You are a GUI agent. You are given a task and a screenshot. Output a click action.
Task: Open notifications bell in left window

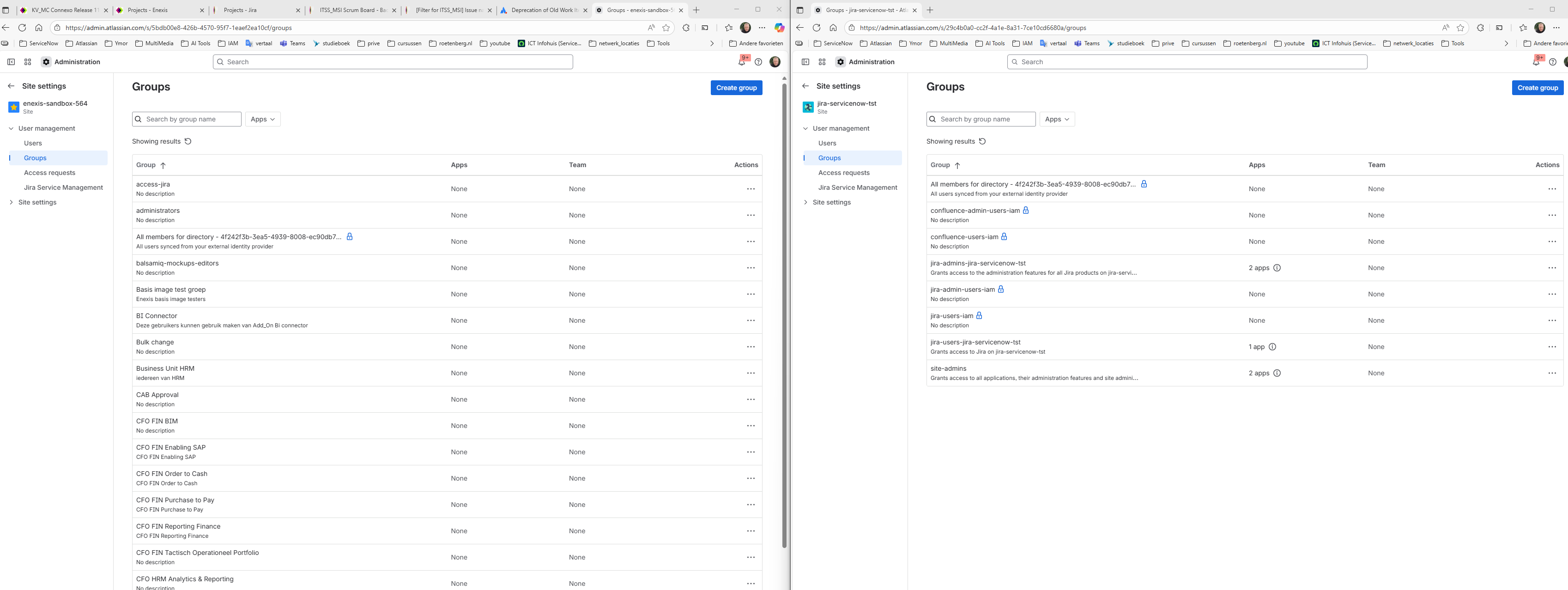(x=741, y=62)
